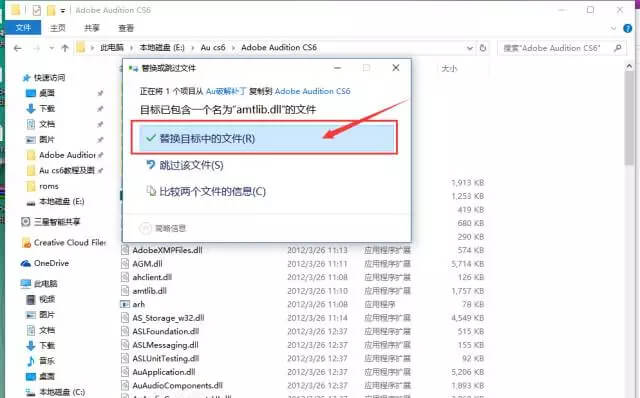Click the Adobe Audition CS6 destination link
The image size is (640, 398).
click(313, 91)
